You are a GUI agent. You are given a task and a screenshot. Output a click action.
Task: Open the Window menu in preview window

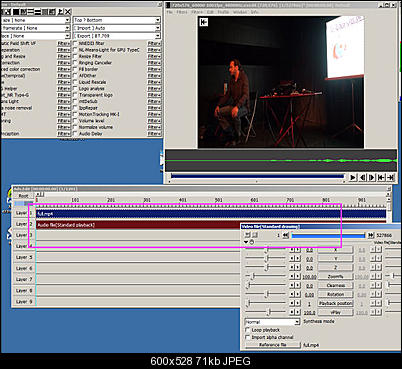(x=240, y=12)
